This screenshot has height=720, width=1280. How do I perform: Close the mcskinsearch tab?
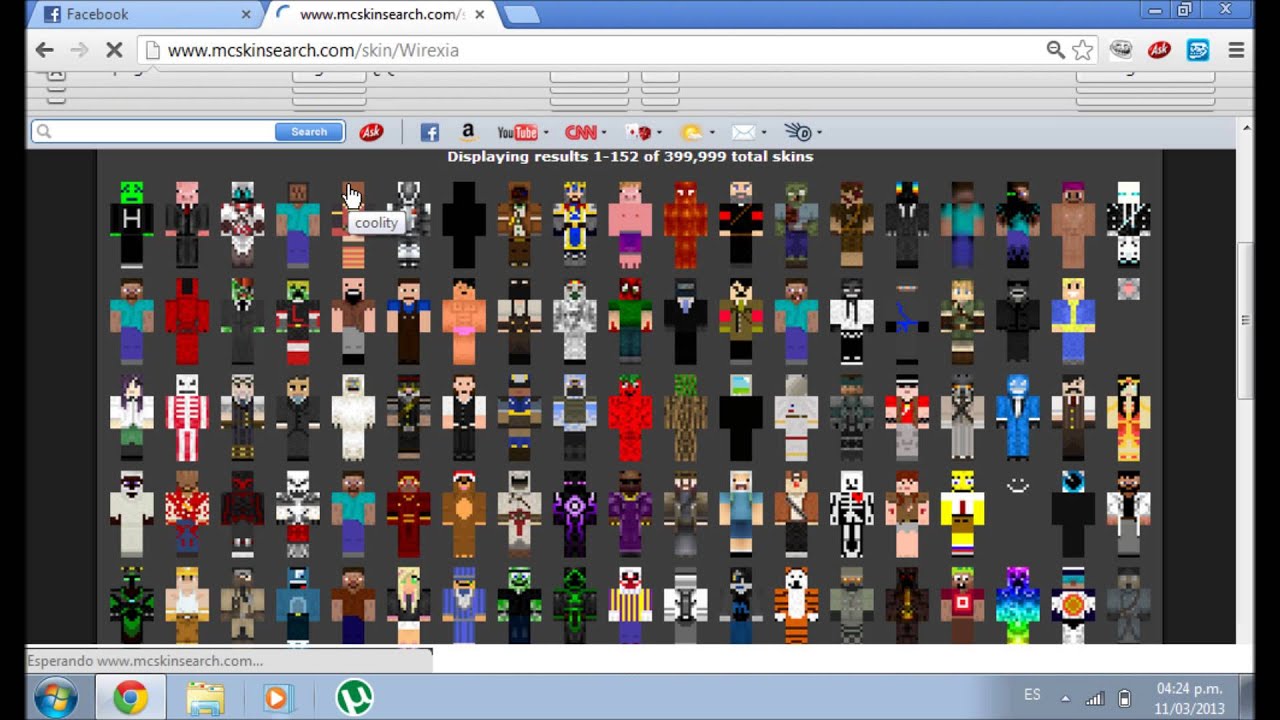click(480, 14)
